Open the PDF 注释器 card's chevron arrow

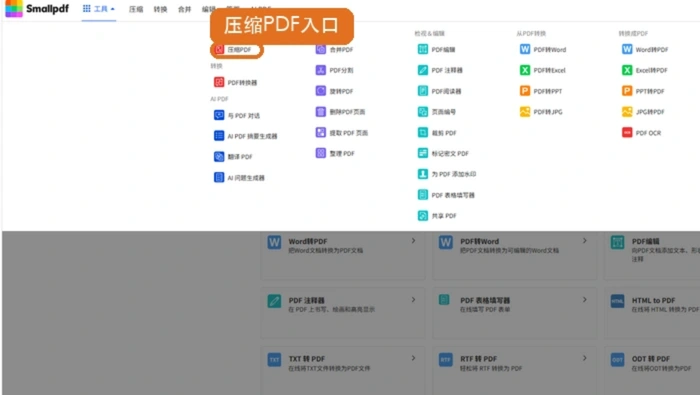(413, 299)
